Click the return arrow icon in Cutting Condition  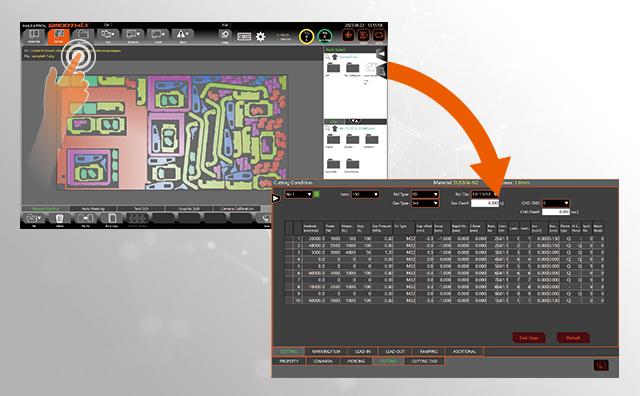600,365
